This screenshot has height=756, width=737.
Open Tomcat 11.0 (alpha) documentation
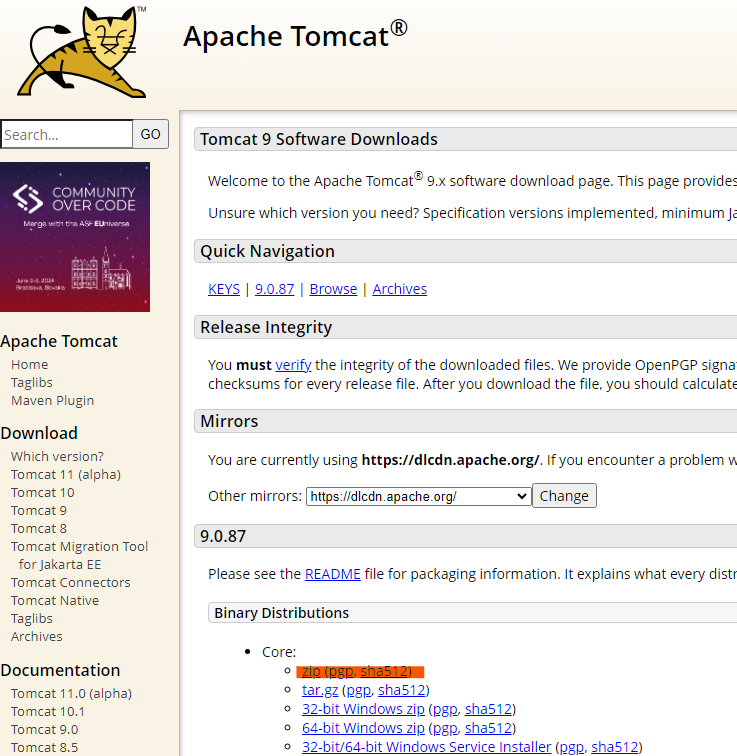coord(71,693)
